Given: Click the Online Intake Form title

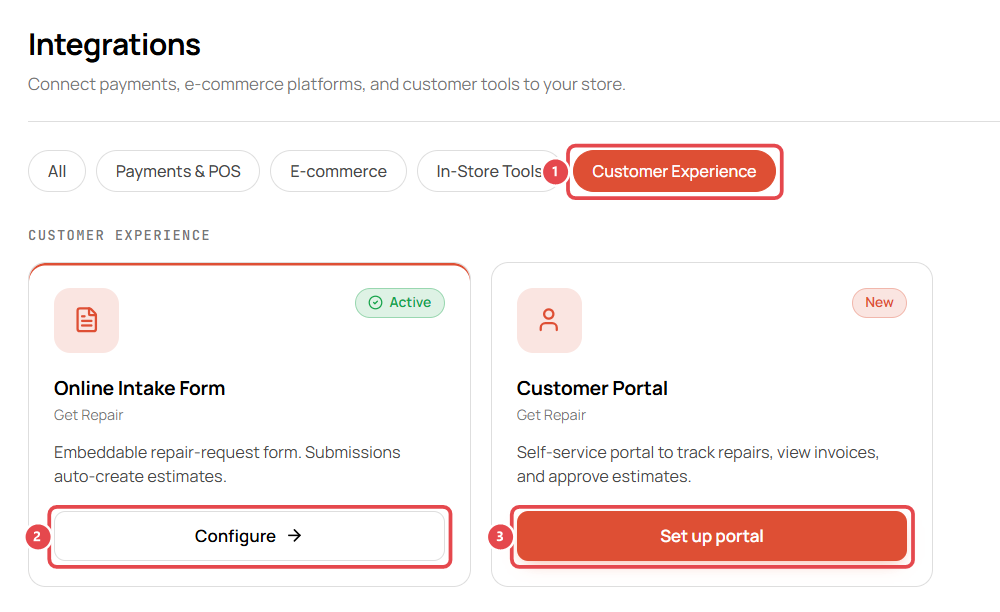Looking at the screenshot, I should 140,388.
